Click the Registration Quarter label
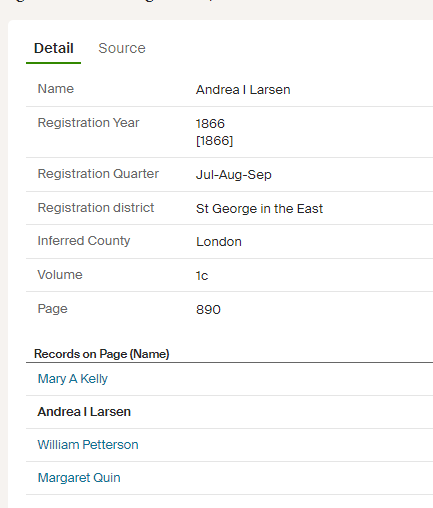 click(x=98, y=174)
